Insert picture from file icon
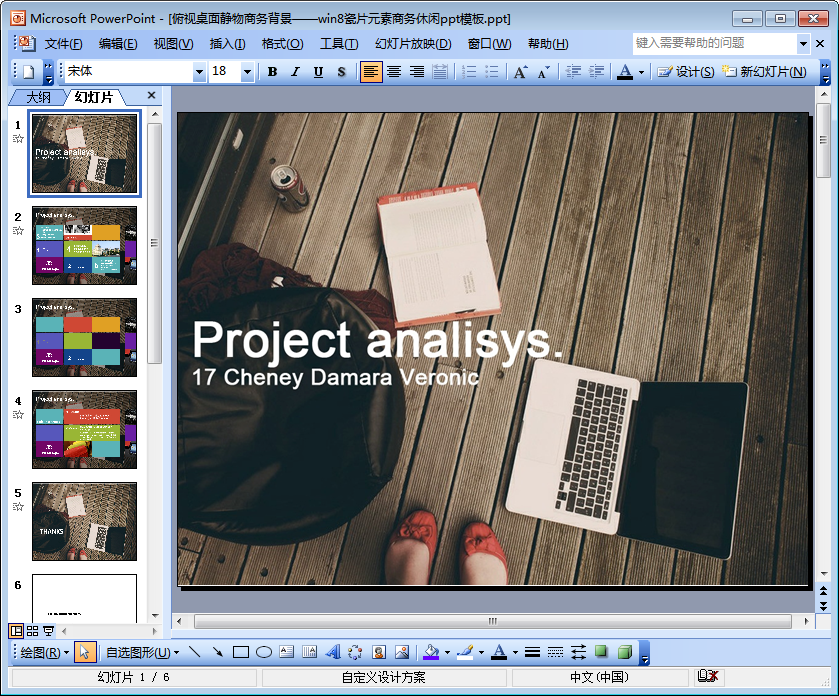839x696 pixels. tap(402, 652)
